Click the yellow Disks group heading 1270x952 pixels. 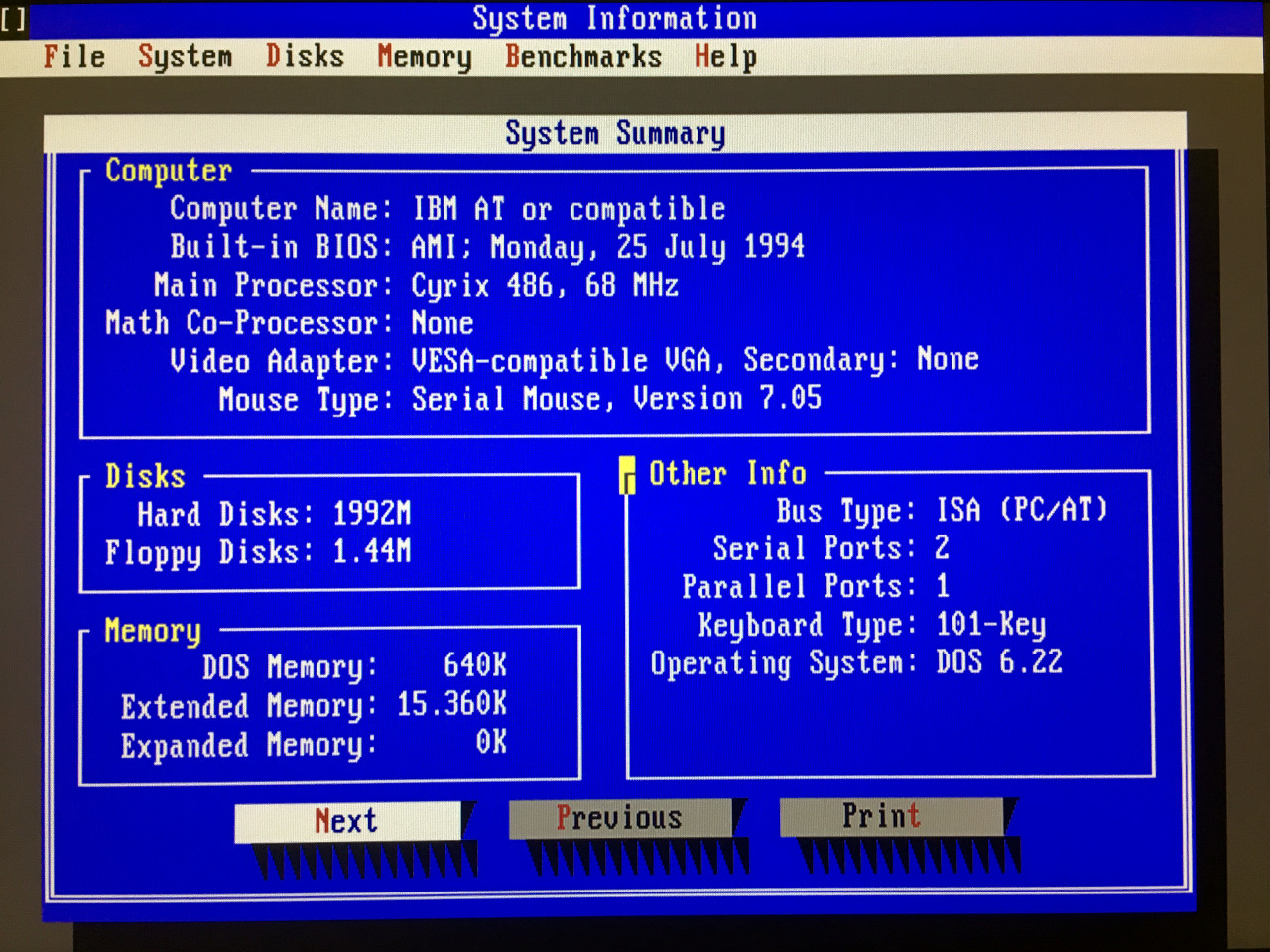[145, 476]
